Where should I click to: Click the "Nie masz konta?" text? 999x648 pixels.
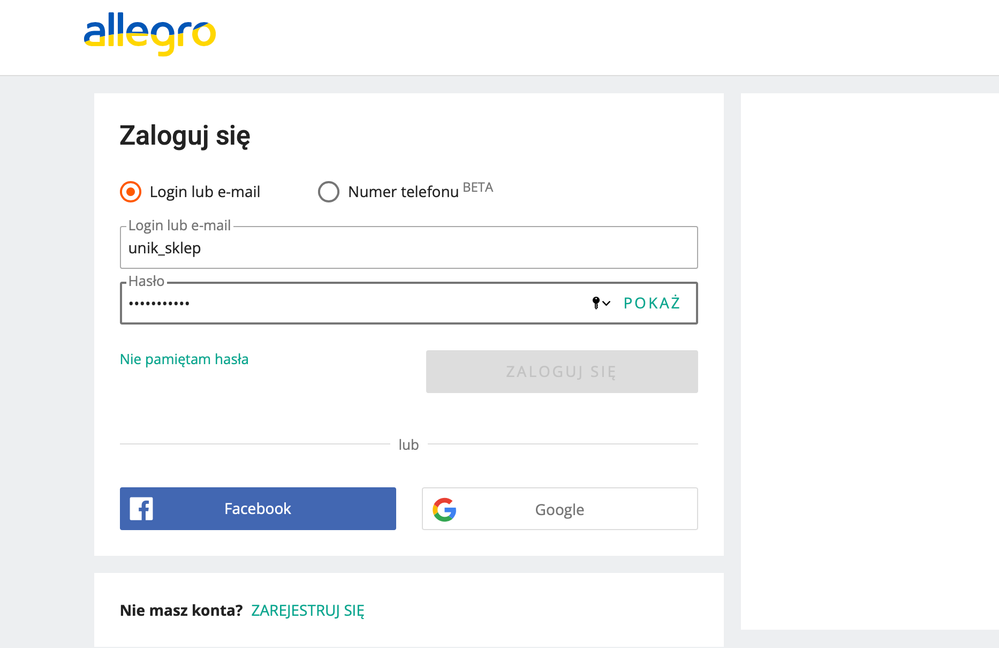click(181, 611)
